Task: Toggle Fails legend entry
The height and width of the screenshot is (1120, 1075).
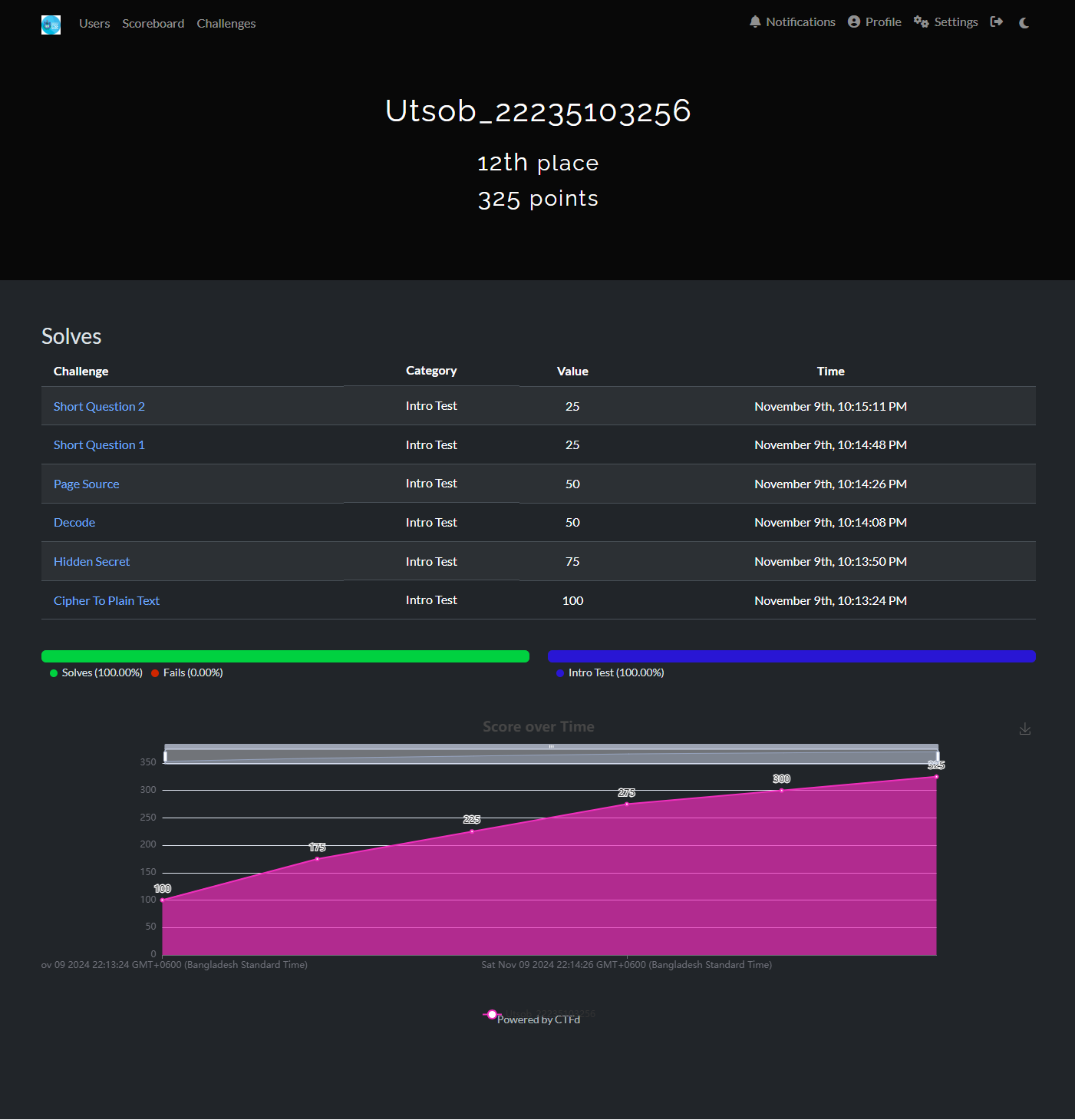Action: (x=187, y=673)
